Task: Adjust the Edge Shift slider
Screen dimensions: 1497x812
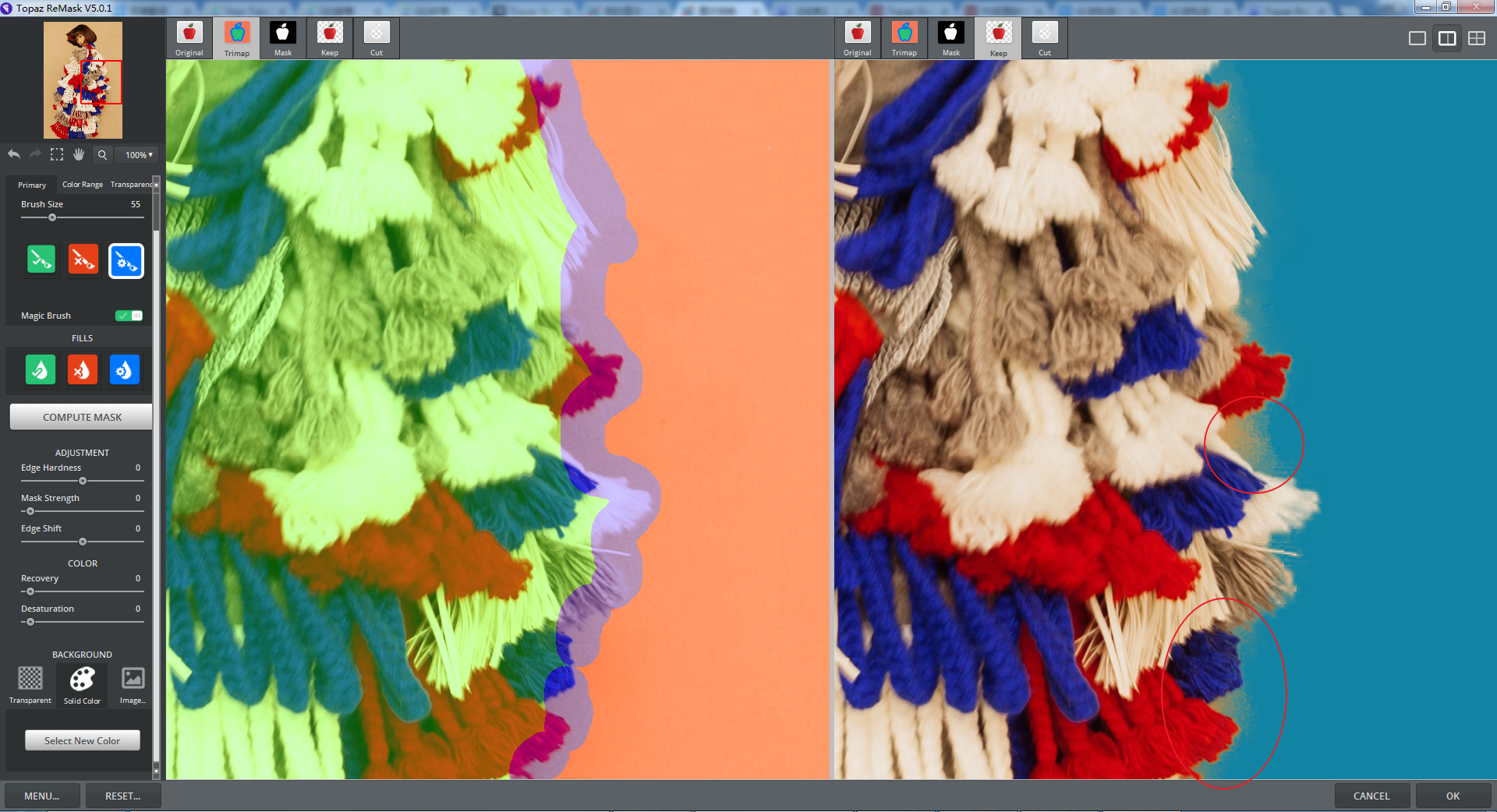Action: click(83, 542)
